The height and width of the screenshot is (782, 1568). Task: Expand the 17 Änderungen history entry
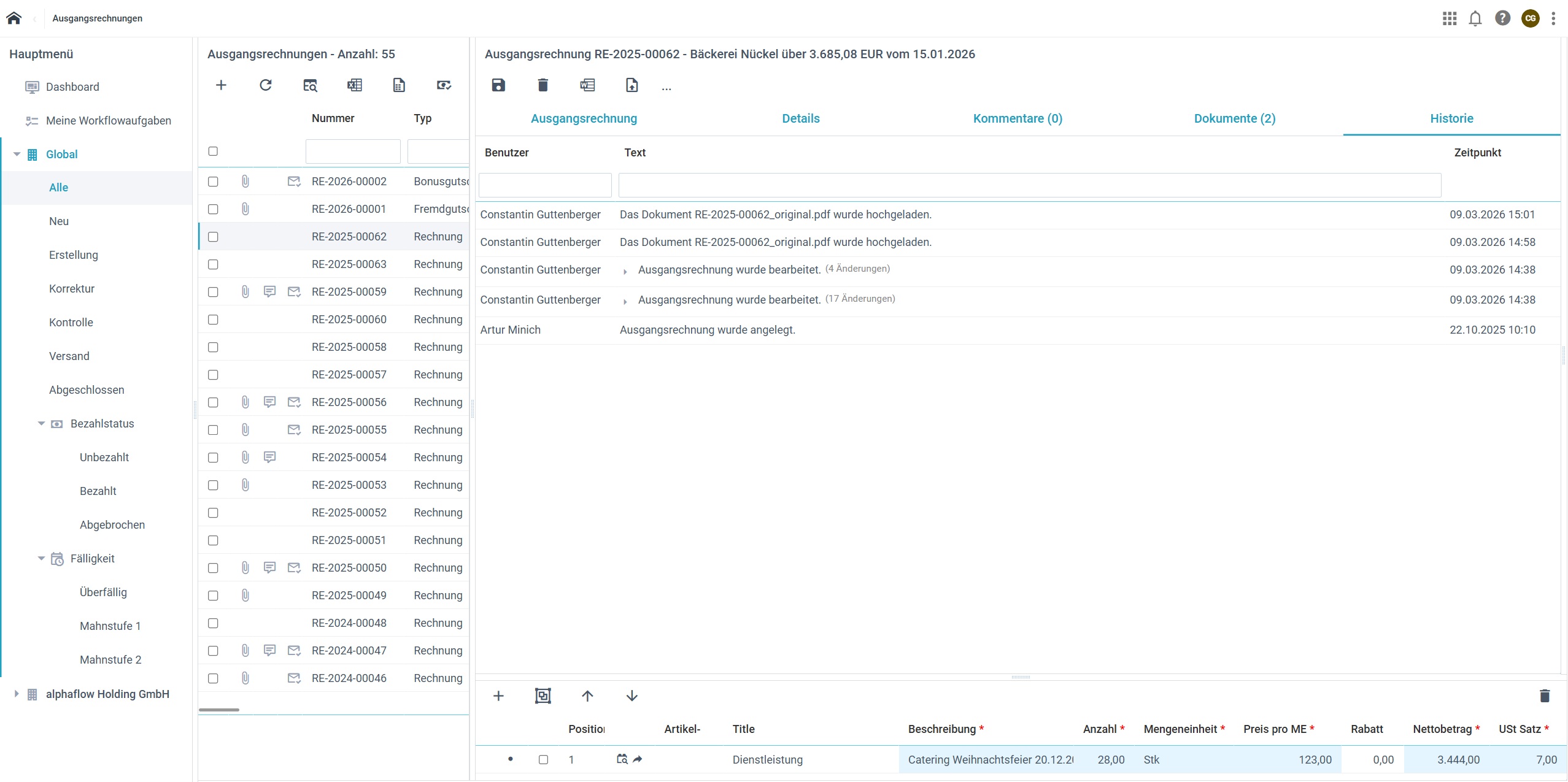coord(625,301)
